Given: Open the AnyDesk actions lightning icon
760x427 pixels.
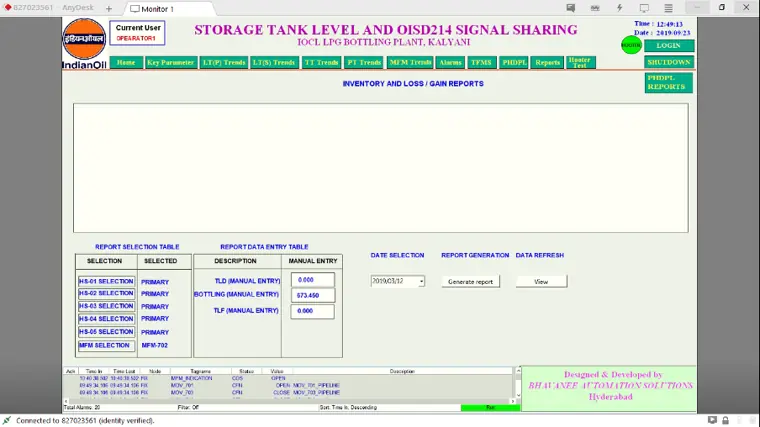Looking at the screenshot, I should 619,8.
